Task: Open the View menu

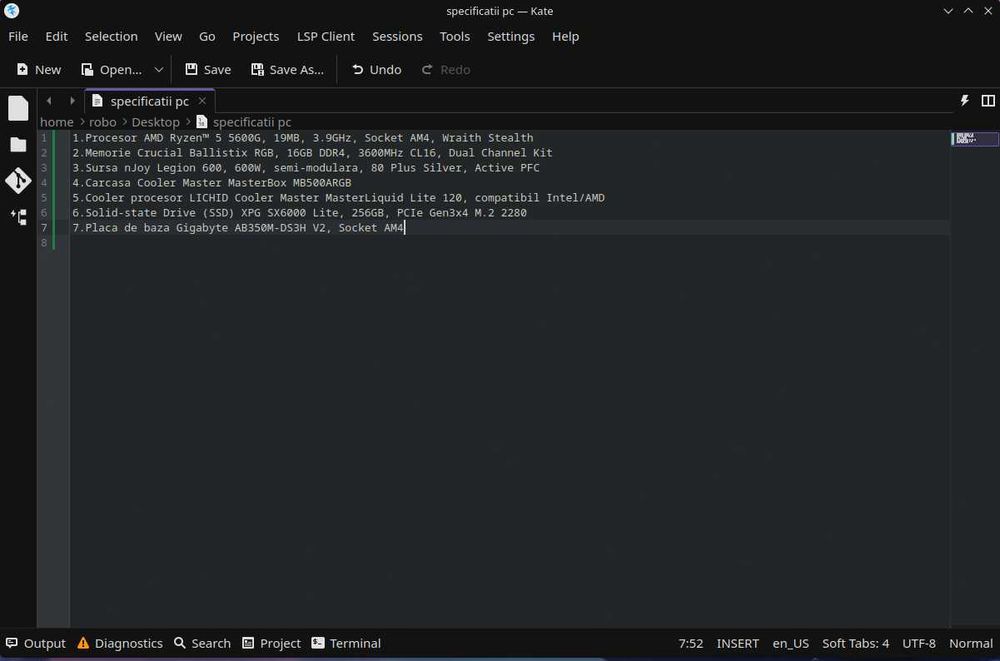Action: 168,36
